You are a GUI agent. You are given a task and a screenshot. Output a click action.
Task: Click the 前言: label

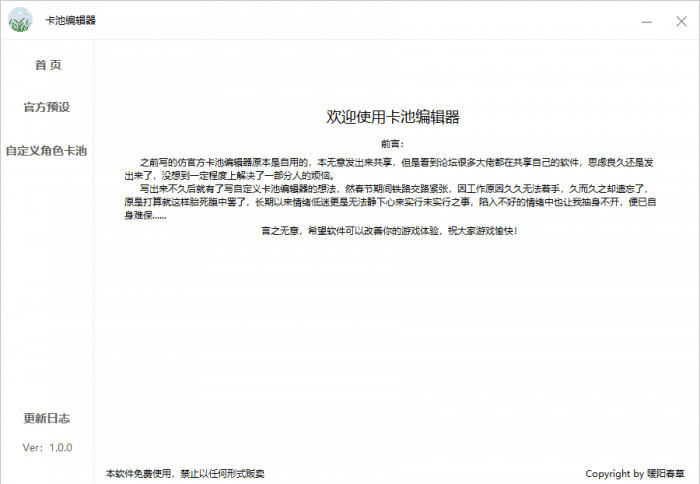392,144
